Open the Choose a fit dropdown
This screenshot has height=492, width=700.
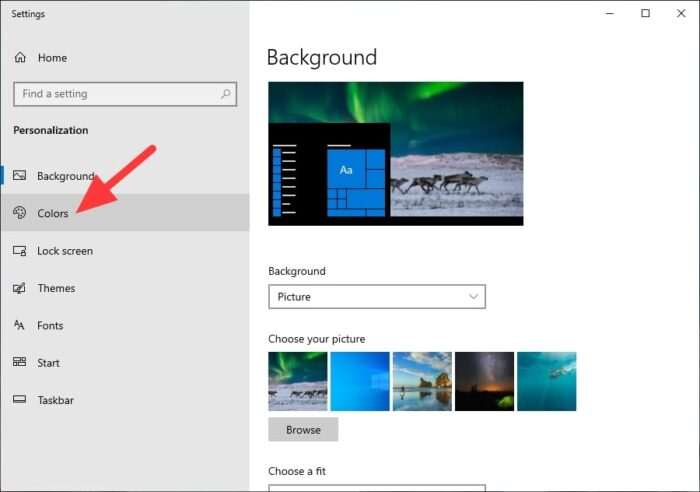(x=377, y=488)
